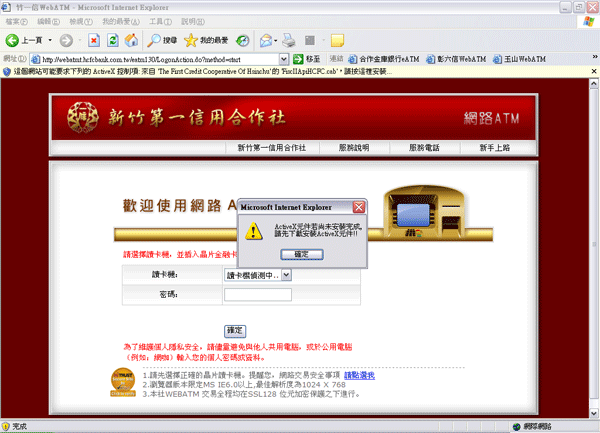This screenshot has width=600, height=433.
Task: Open the 編輯 Edit menu
Action: (x=48, y=22)
